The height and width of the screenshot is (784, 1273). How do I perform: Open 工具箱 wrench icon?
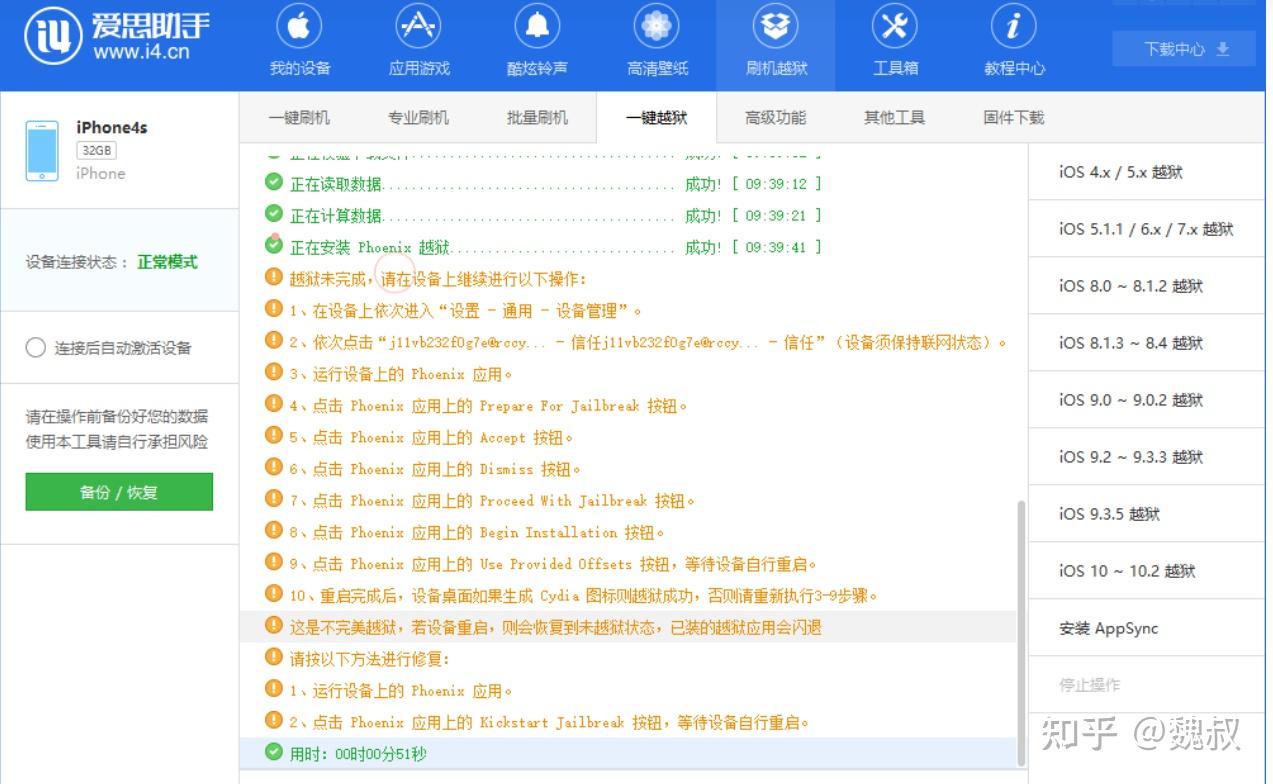click(x=895, y=28)
